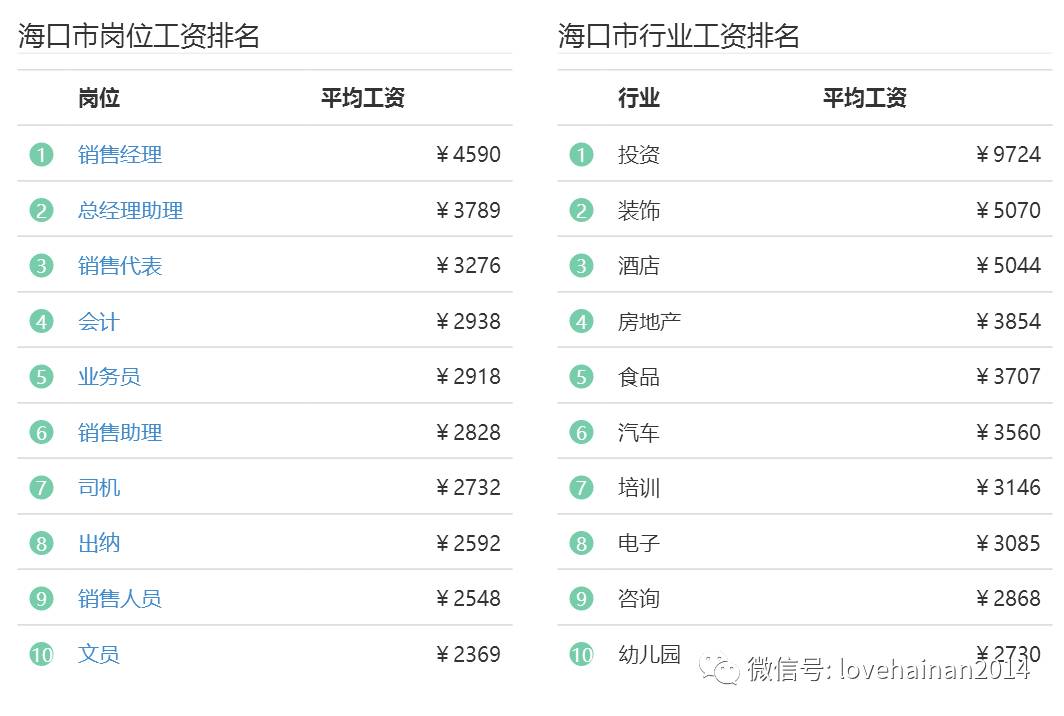The height and width of the screenshot is (716, 1064).
Task: Click the rank 3 badge beside 销售代表
Action: [40, 265]
